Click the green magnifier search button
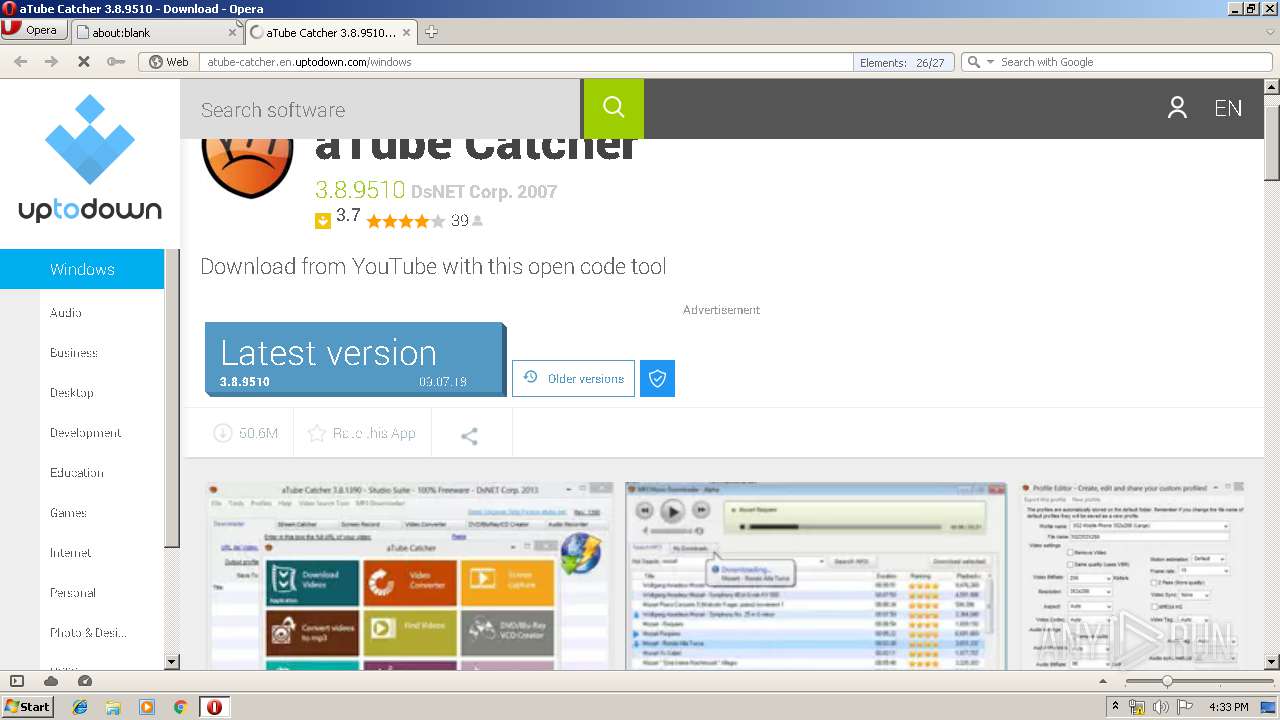Viewport: 1280px width, 720px height. (x=614, y=109)
